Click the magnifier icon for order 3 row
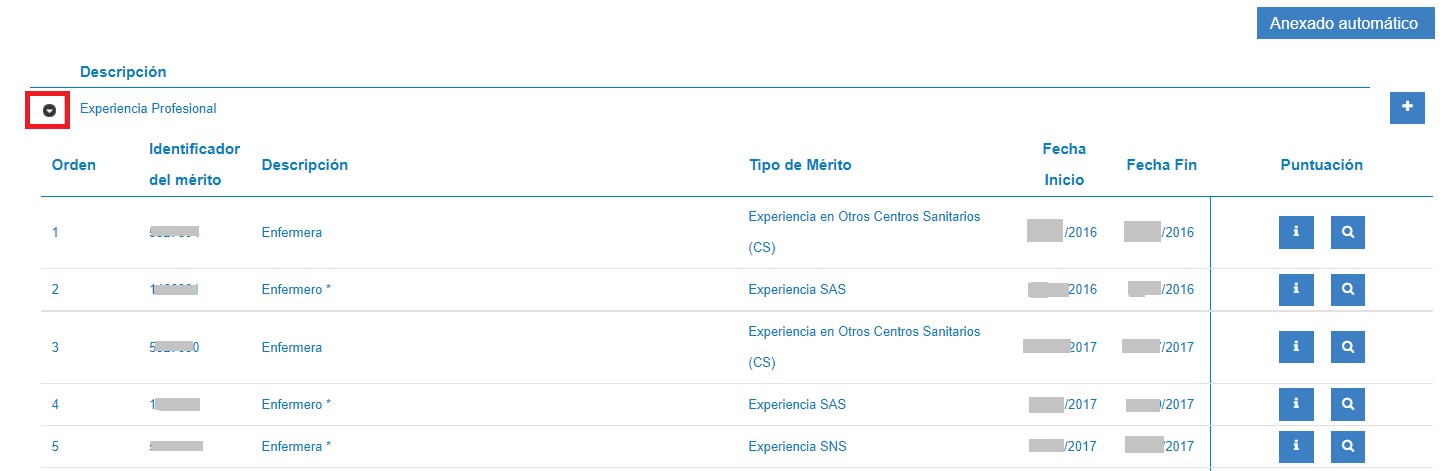 [x=1348, y=347]
